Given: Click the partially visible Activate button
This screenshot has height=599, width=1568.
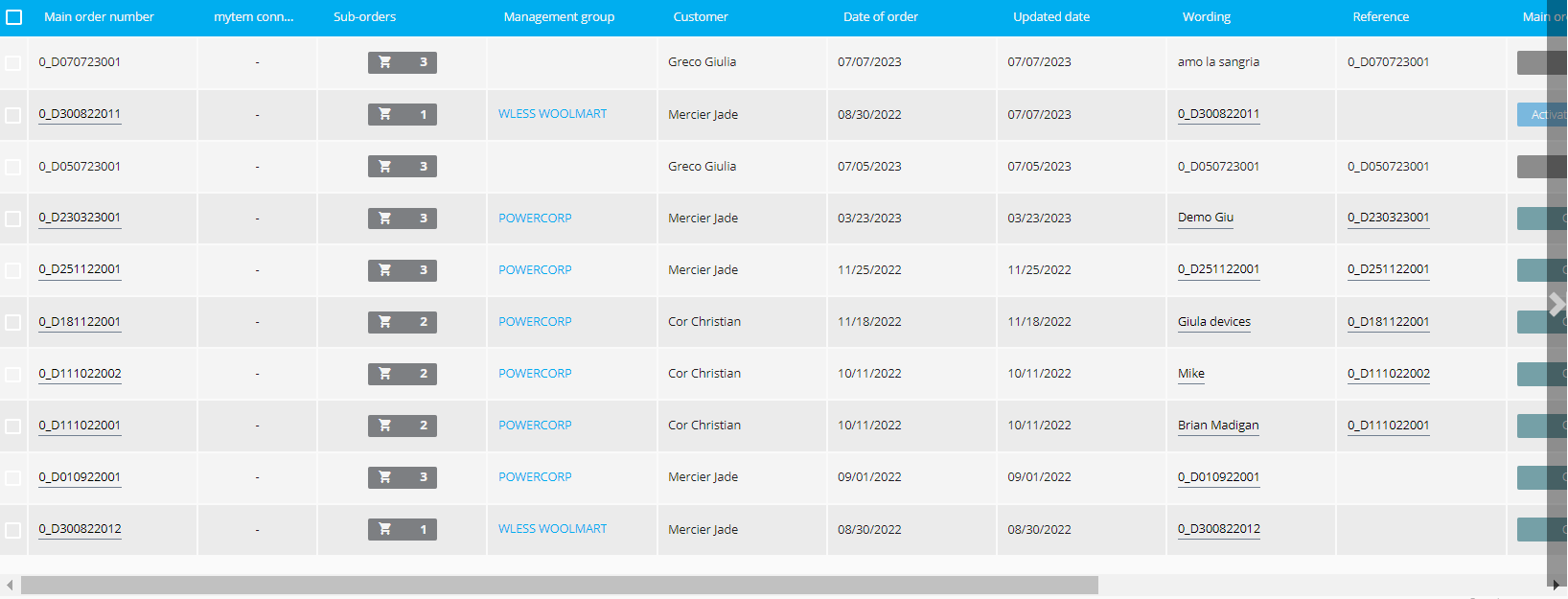Looking at the screenshot, I should (x=1542, y=114).
